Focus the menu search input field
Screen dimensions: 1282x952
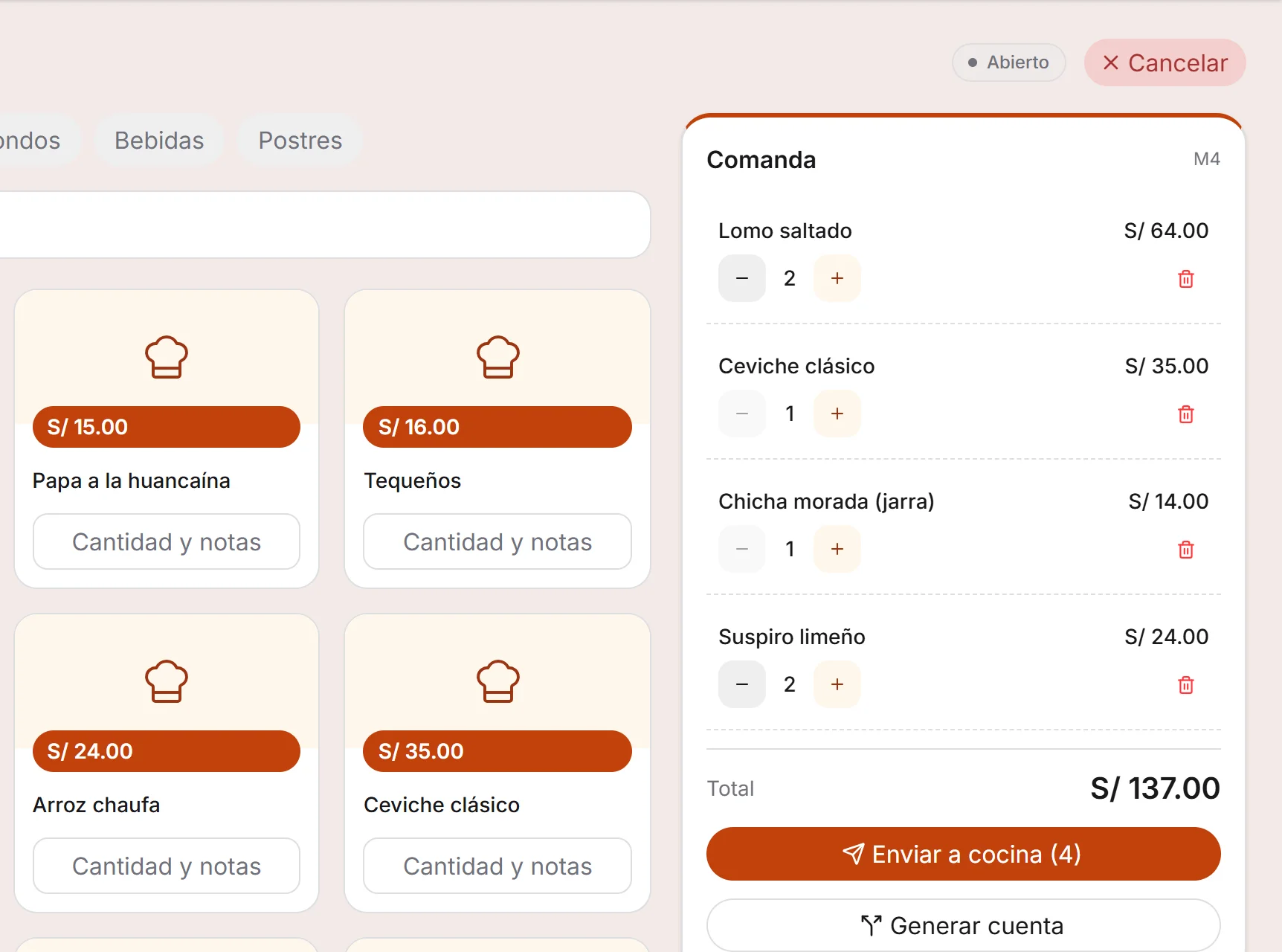[x=325, y=225]
